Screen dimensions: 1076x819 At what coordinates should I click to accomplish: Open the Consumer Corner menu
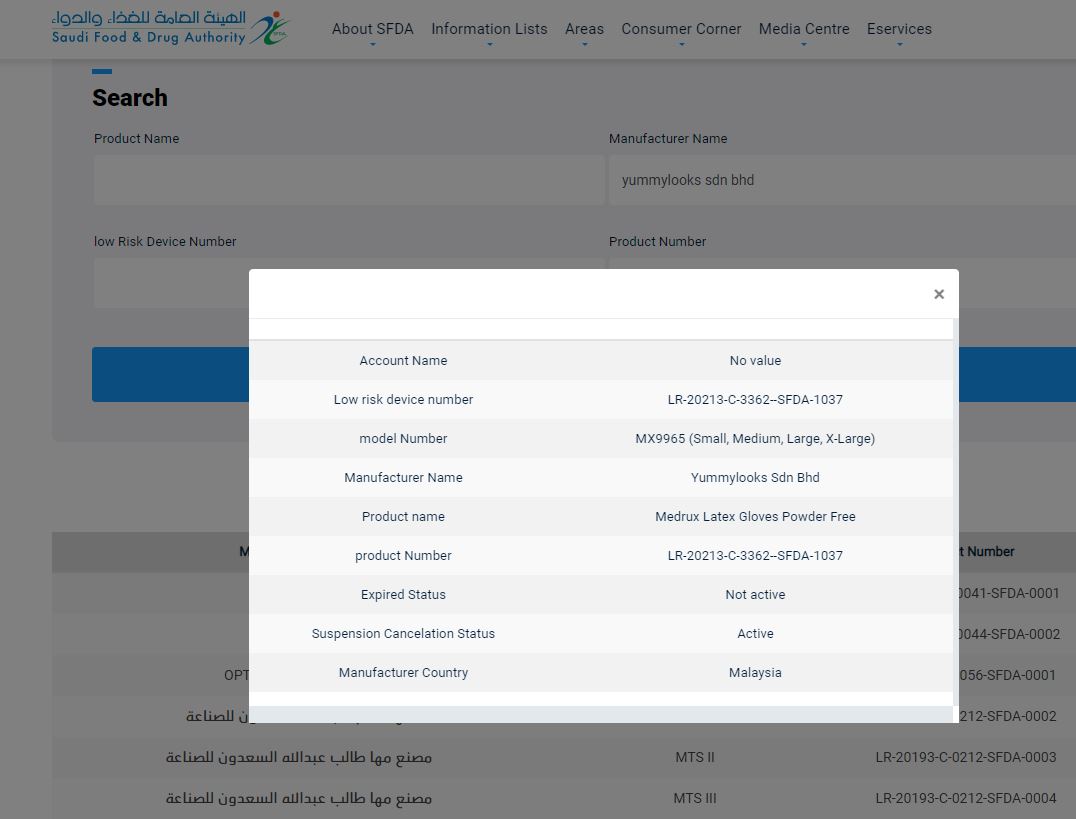coord(681,29)
